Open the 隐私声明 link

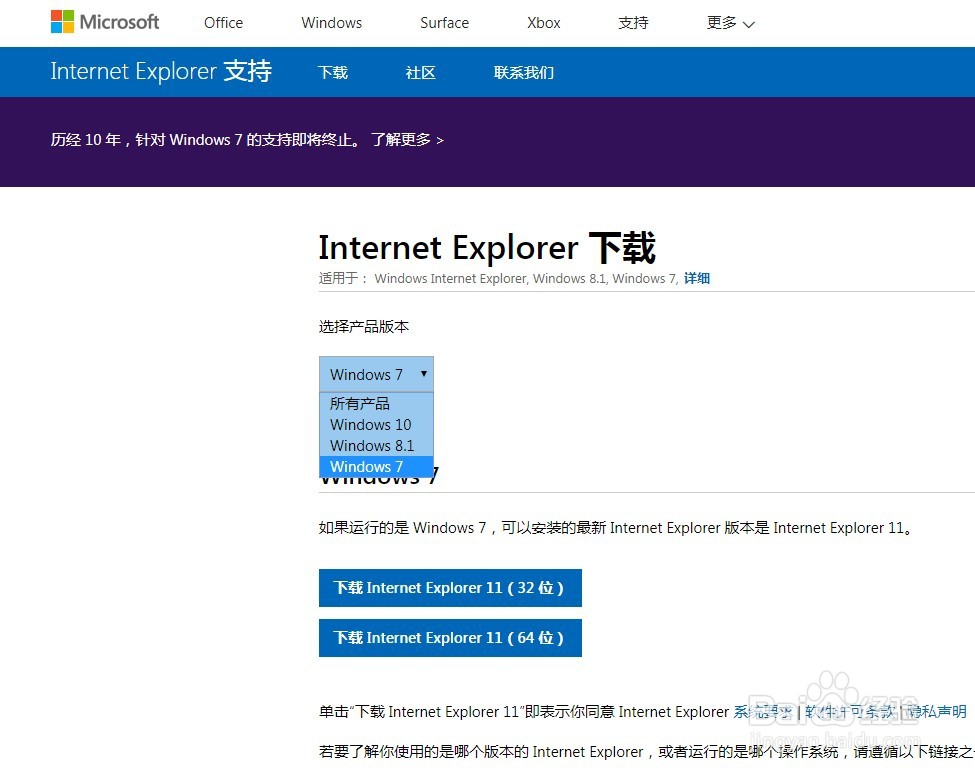pos(936,712)
